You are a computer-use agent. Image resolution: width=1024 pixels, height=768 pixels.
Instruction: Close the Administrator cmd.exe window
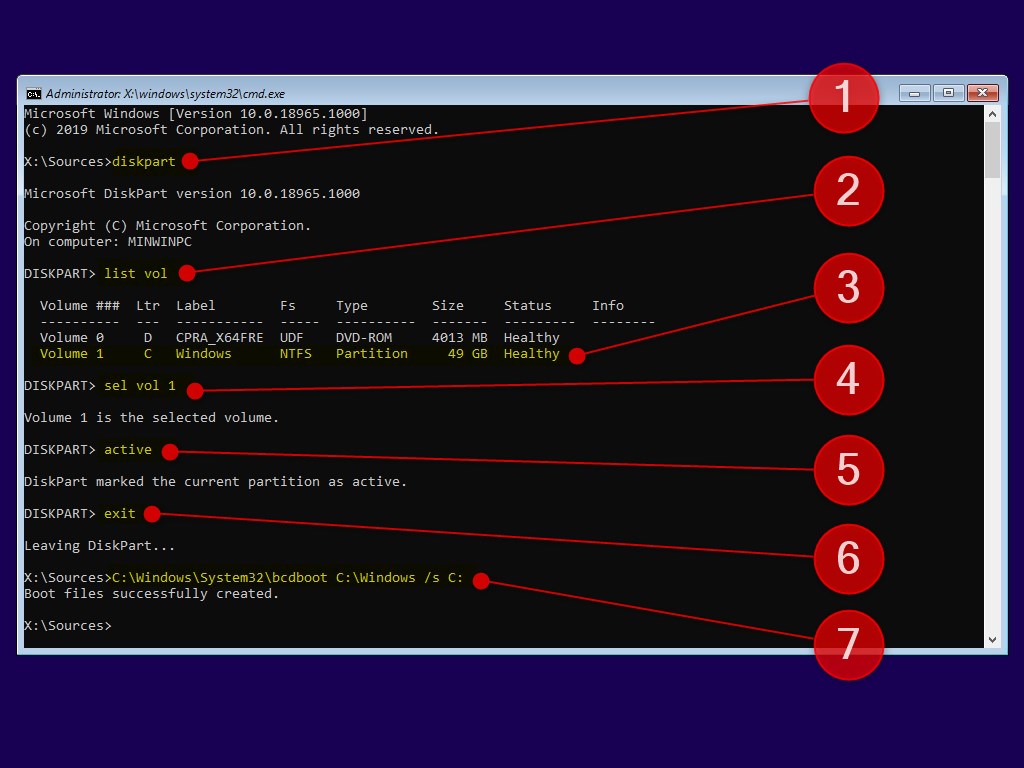pos(982,93)
